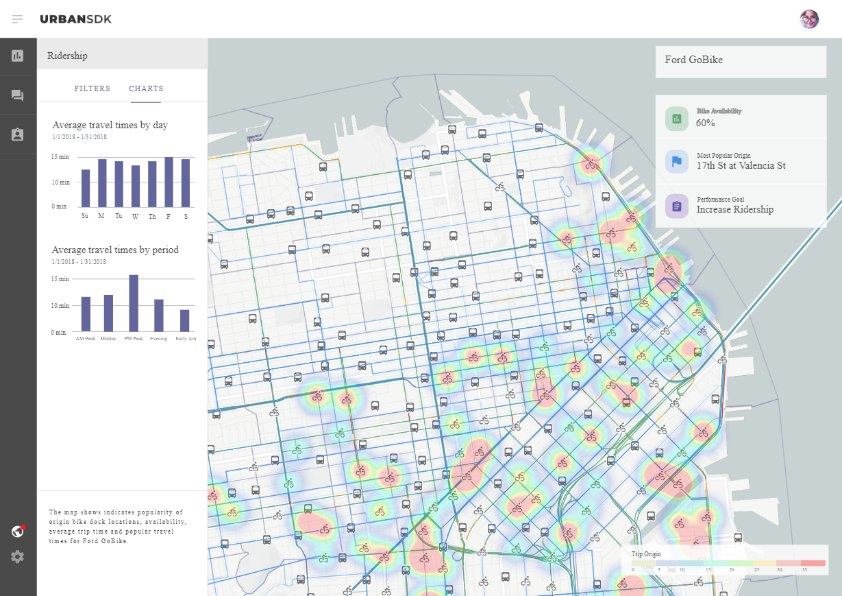
Task: Click the PM Peak bar in period chart
Action: point(134,303)
